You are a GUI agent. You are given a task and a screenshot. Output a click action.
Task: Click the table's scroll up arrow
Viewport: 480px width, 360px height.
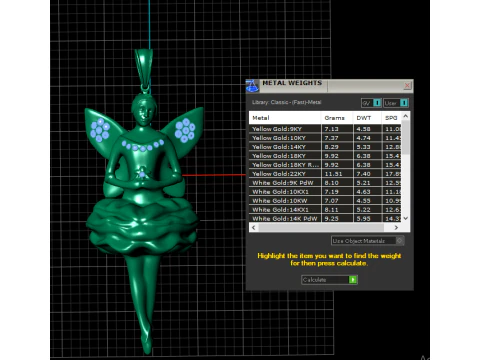click(x=406, y=116)
